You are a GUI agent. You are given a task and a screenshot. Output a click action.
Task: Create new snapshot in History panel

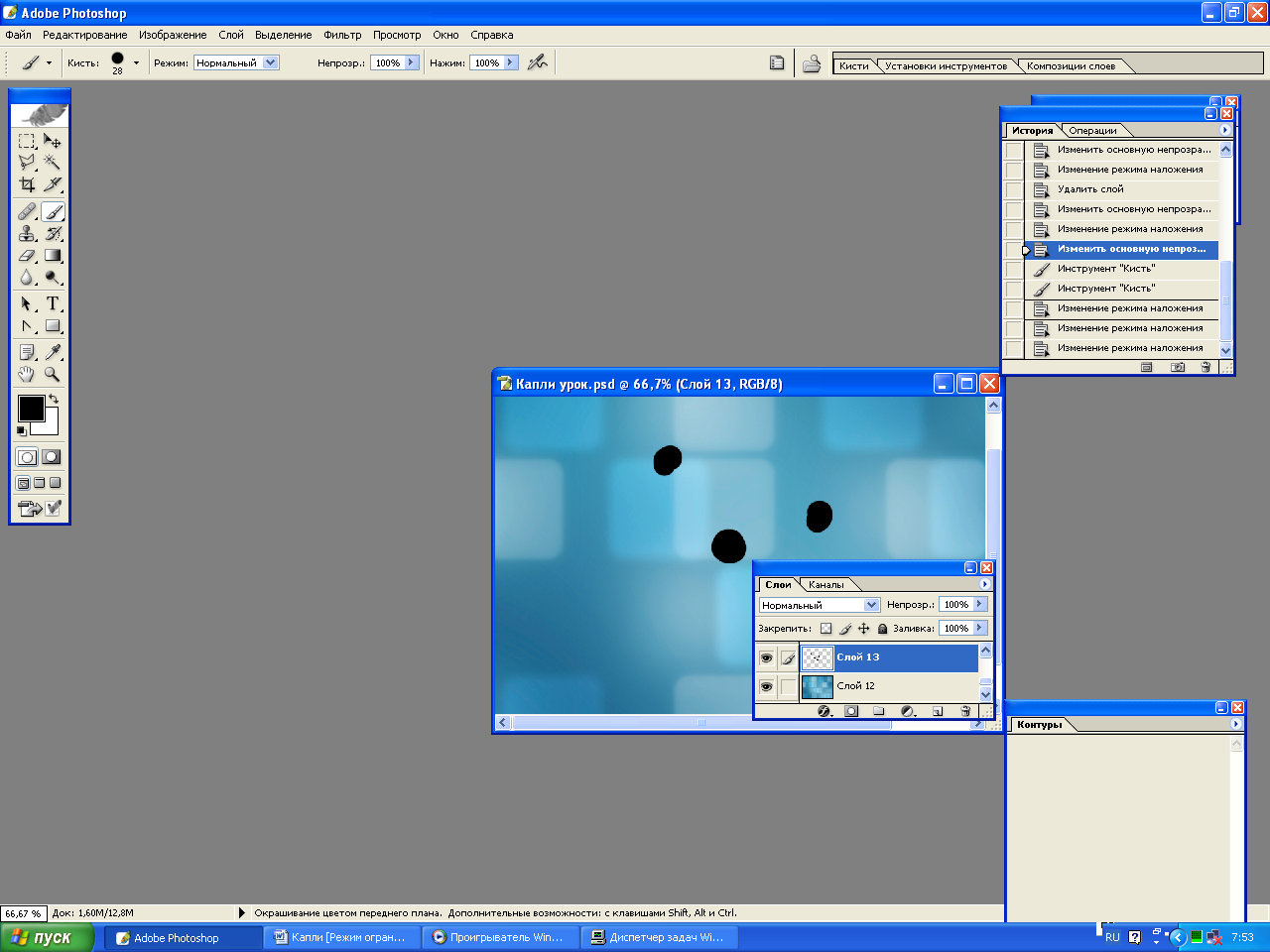pyautogui.click(x=1177, y=367)
